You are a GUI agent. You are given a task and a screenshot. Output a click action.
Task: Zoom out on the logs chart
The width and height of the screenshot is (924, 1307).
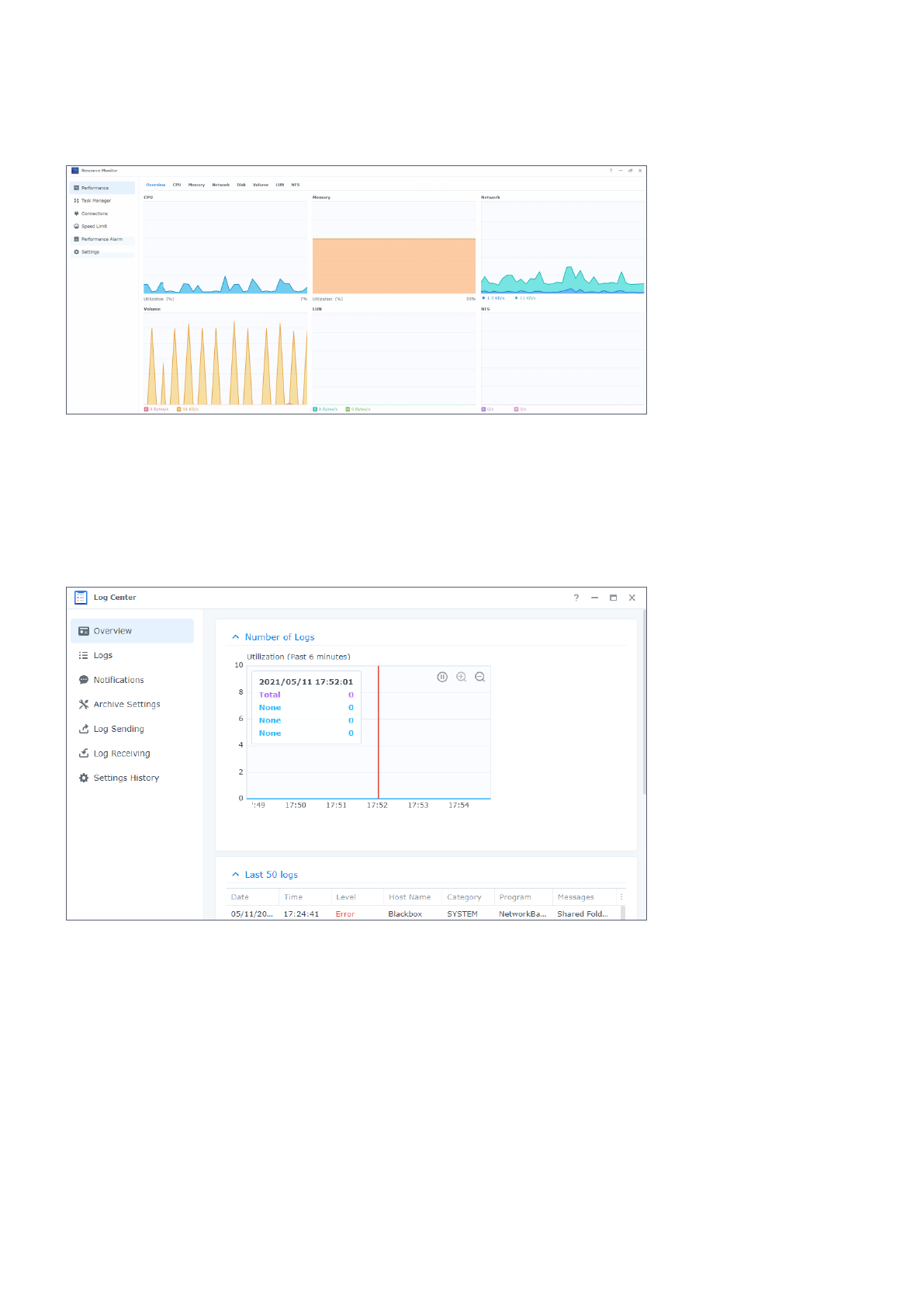pyautogui.click(x=480, y=677)
